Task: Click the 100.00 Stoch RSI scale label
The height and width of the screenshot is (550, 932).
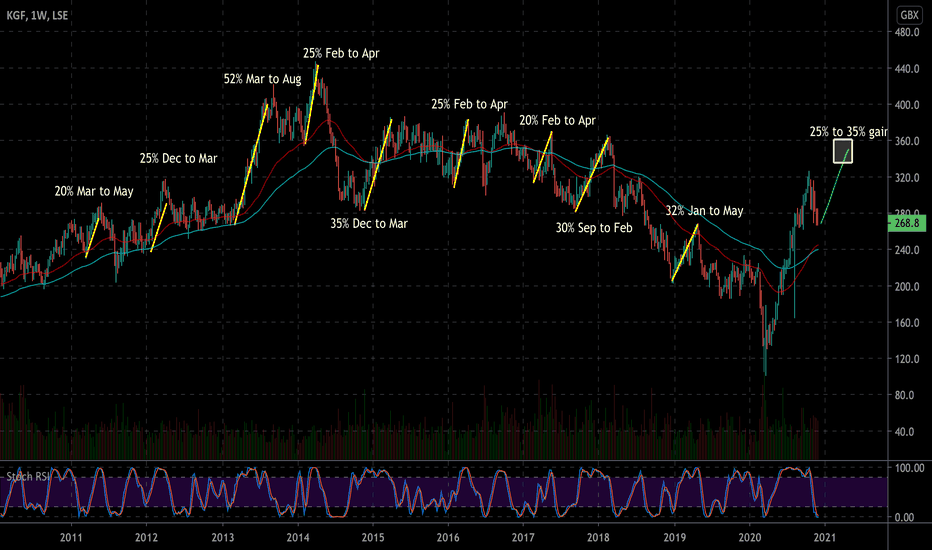Action: click(x=909, y=469)
